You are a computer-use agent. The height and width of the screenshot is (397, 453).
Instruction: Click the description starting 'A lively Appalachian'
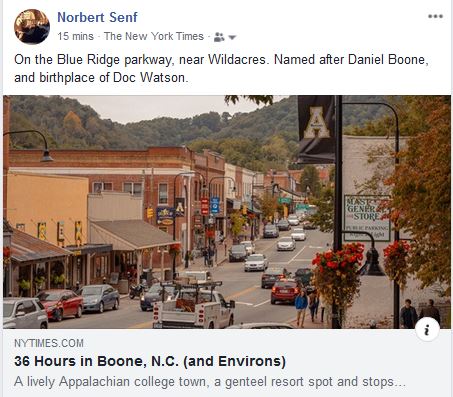tap(210, 382)
